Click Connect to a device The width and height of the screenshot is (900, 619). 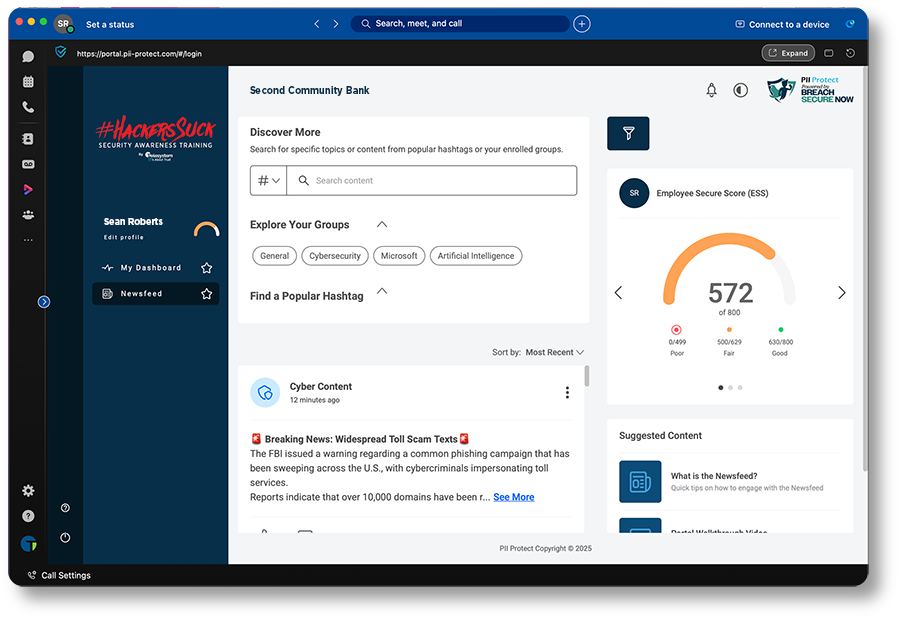(x=782, y=24)
